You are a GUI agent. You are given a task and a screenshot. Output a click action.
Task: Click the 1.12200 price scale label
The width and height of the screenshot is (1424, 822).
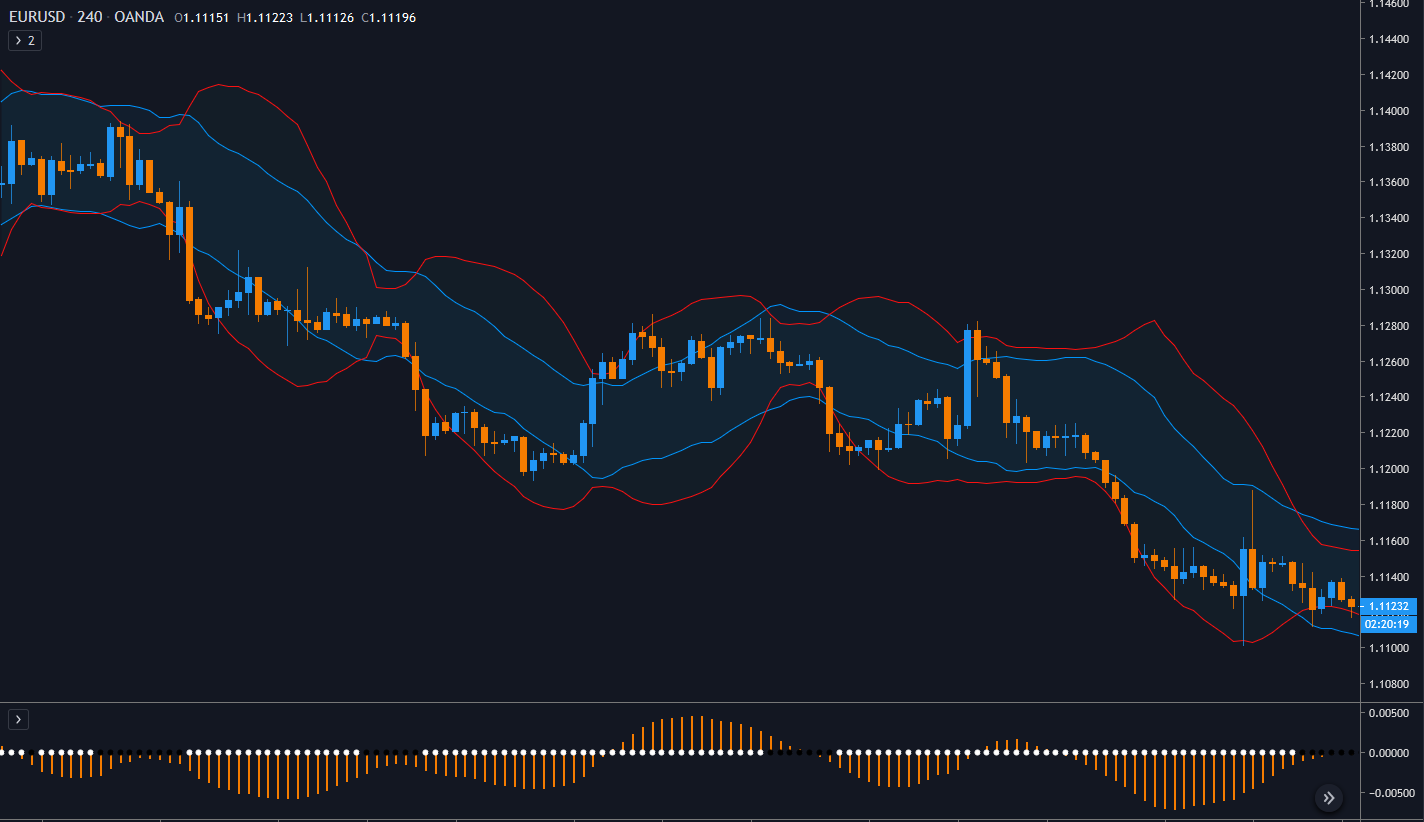click(1390, 433)
